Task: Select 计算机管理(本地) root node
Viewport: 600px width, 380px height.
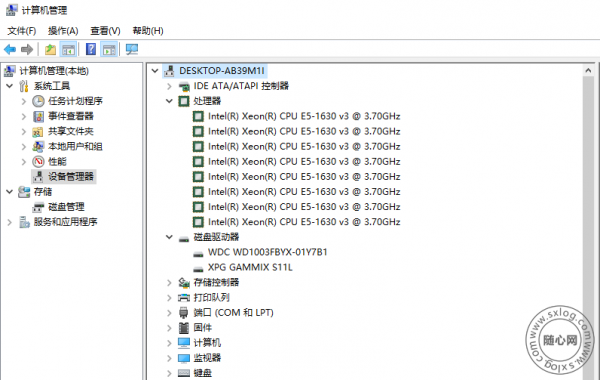Action: pos(54,71)
